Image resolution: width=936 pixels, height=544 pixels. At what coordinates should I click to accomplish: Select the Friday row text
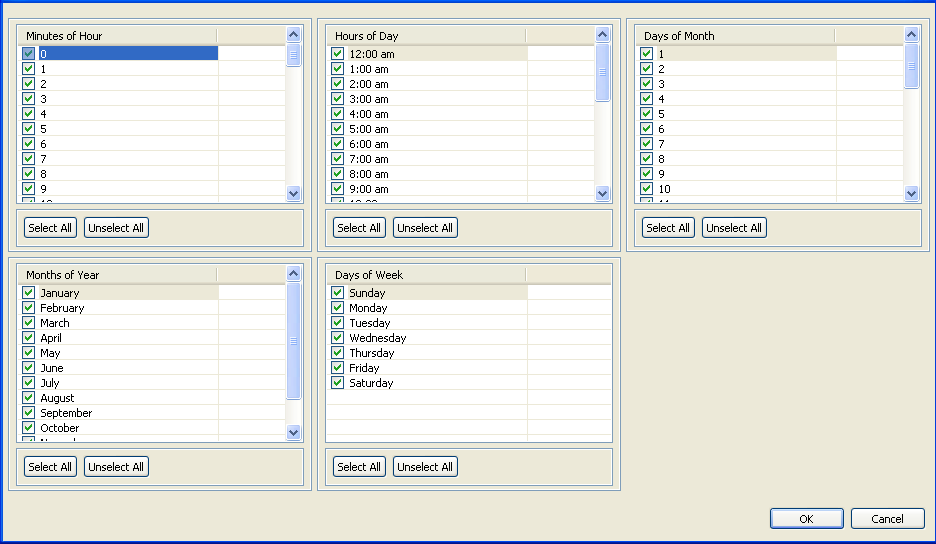click(364, 368)
